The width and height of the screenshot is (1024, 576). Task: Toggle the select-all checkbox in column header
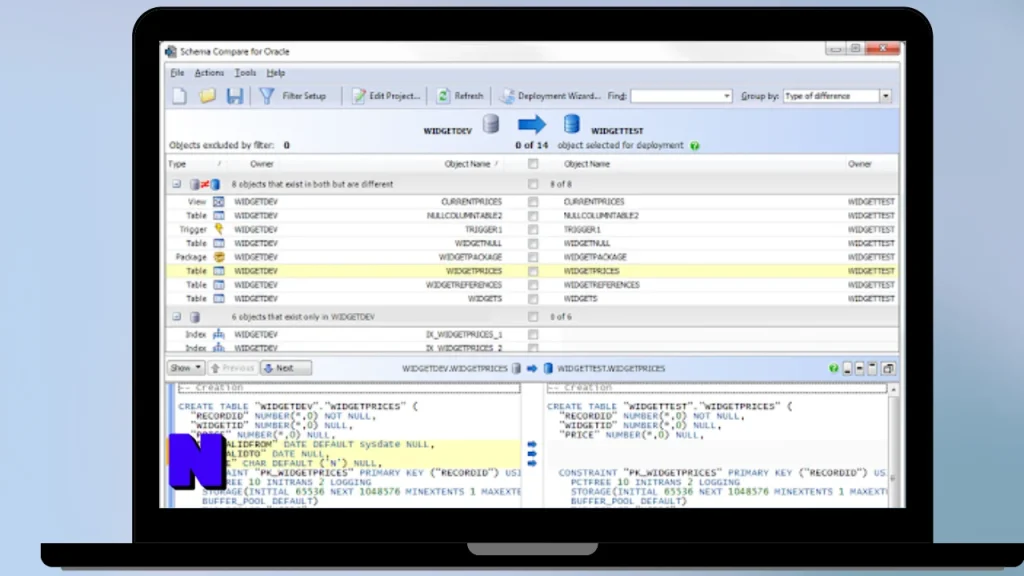click(533, 164)
